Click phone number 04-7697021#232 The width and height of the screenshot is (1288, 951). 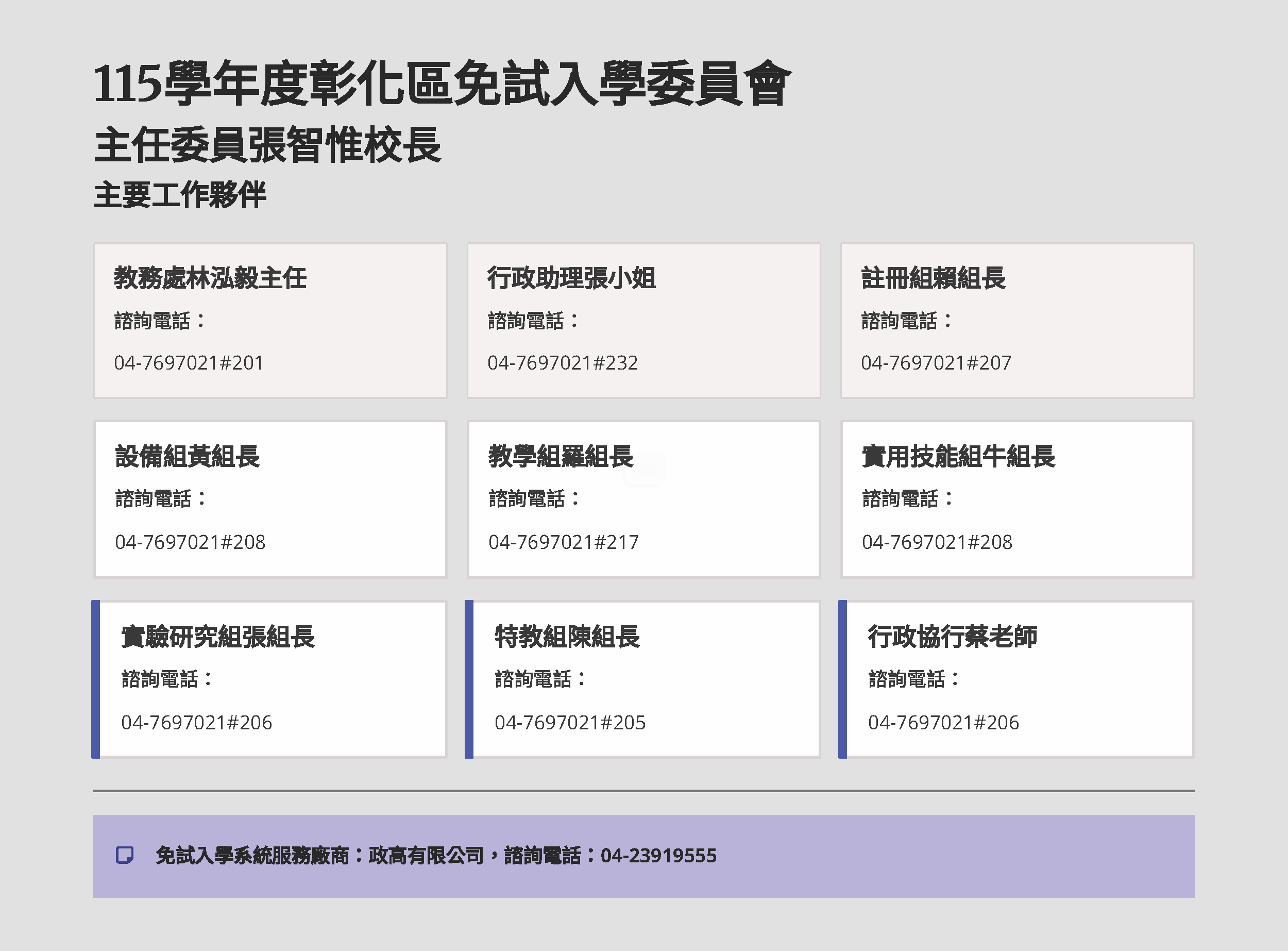point(563,363)
